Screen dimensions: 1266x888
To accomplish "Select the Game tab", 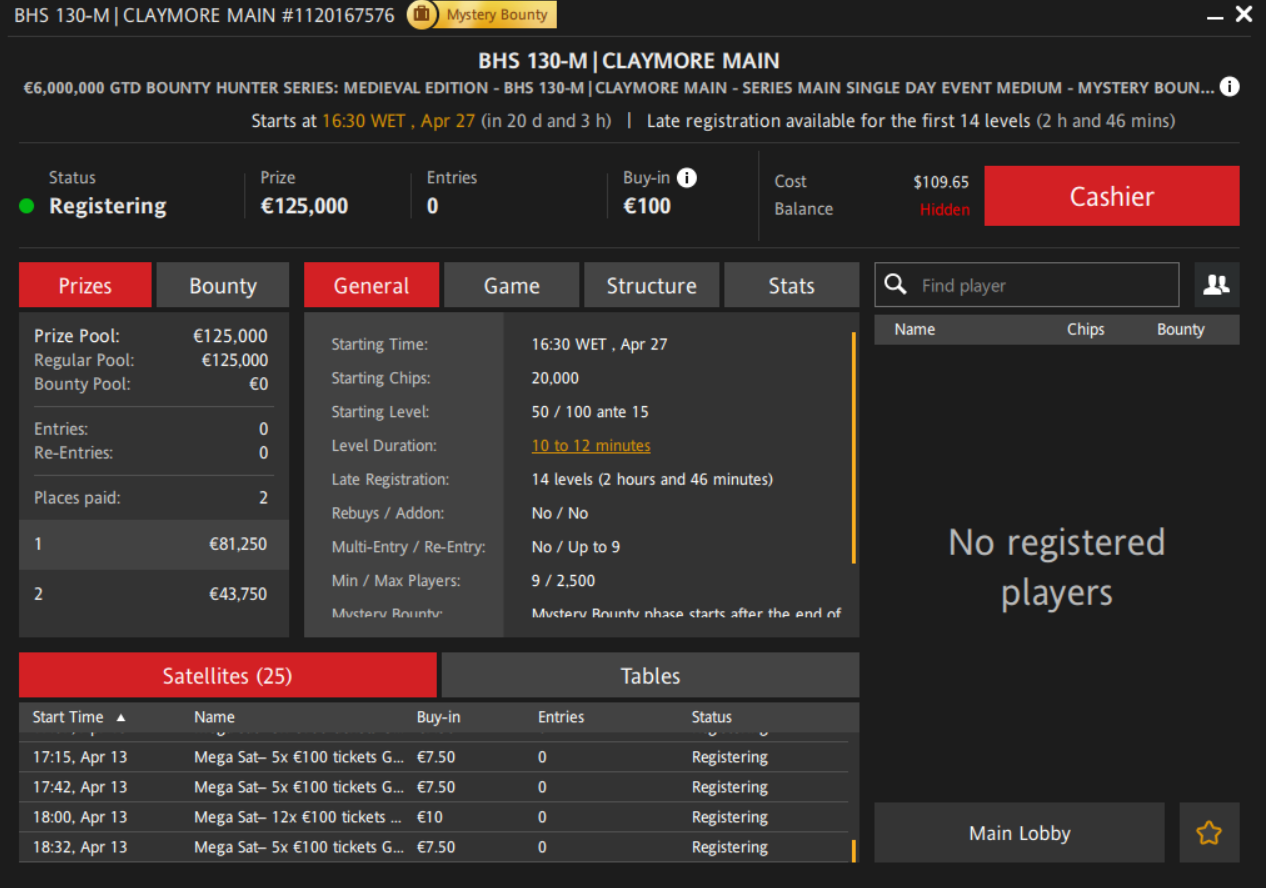I will [511, 285].
